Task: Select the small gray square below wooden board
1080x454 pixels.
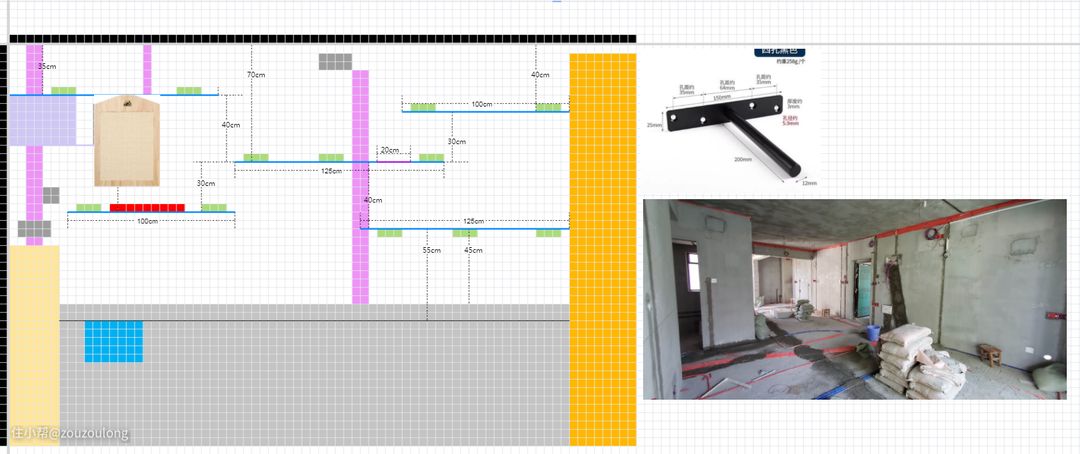Action: pyautogui.click(x=51, y=195)
